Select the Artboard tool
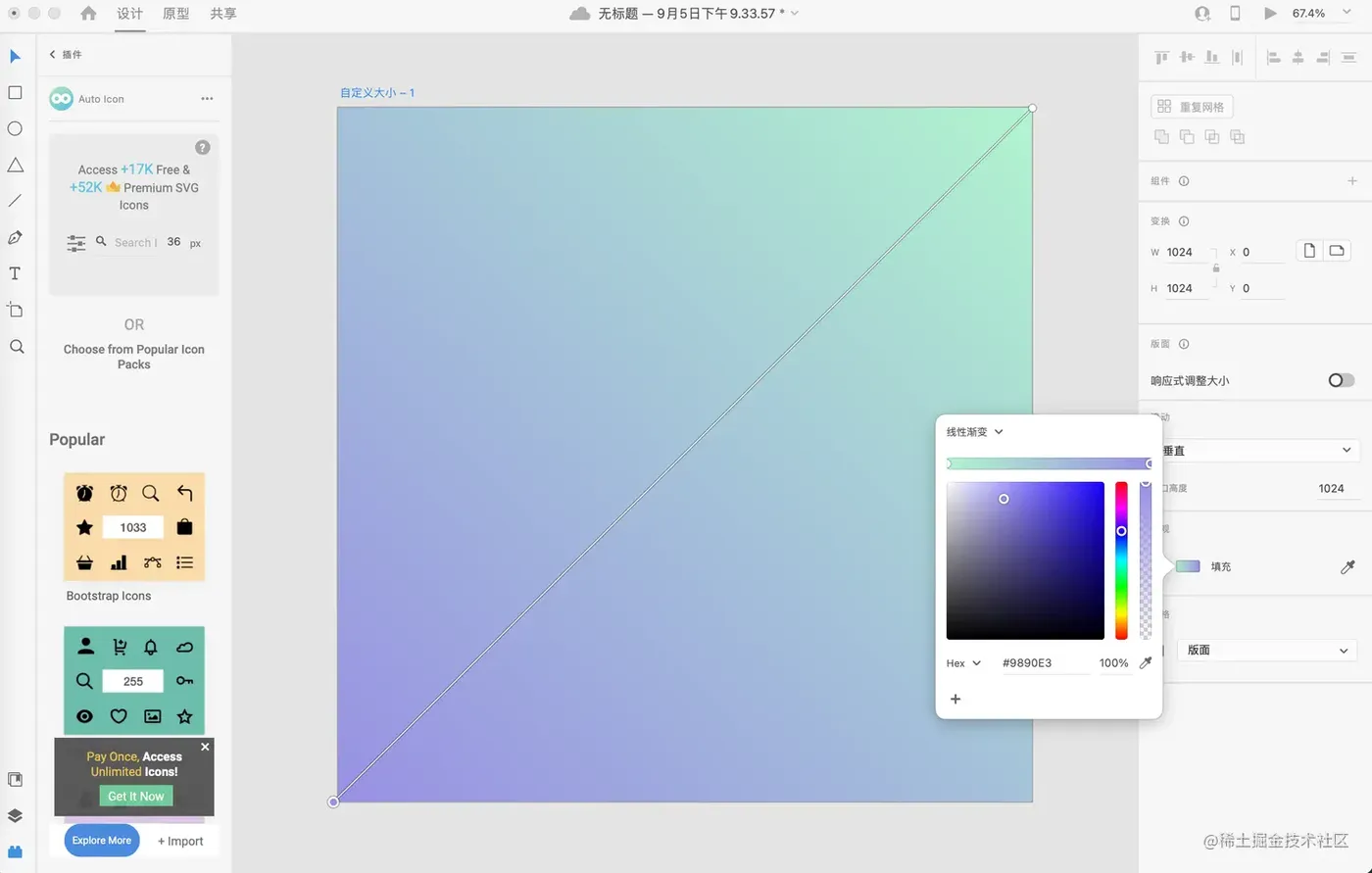Viewport: 1372px width, 873px height. (16, 310)
